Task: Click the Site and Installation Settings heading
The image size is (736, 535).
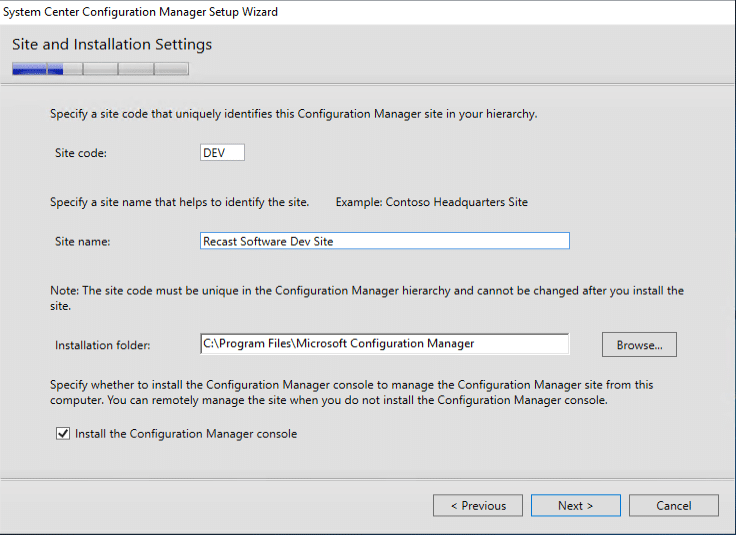Action: tap(112, 45)
